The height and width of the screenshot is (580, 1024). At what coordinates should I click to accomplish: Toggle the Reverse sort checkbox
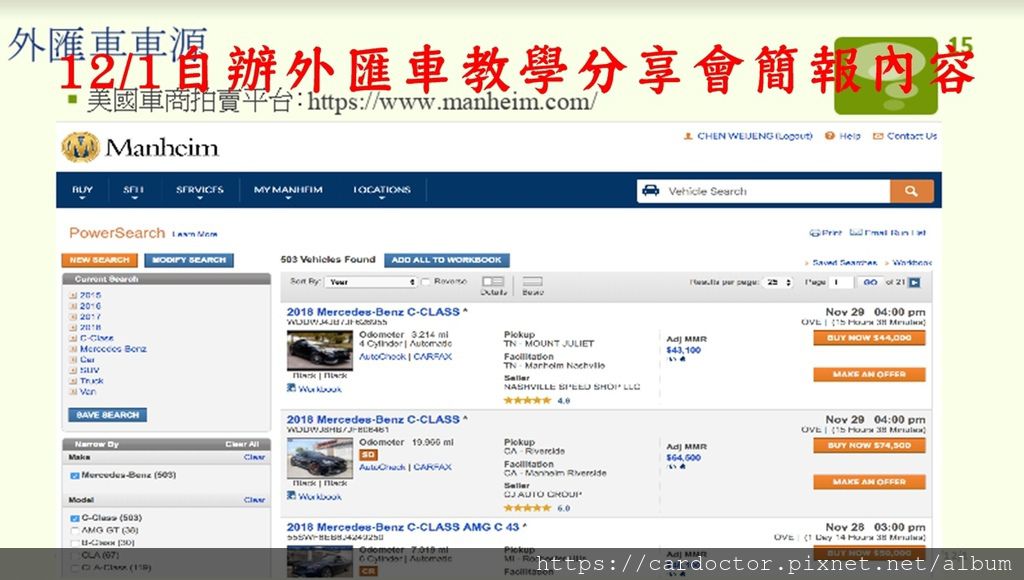pyautogui.click(x=426, y=282)
